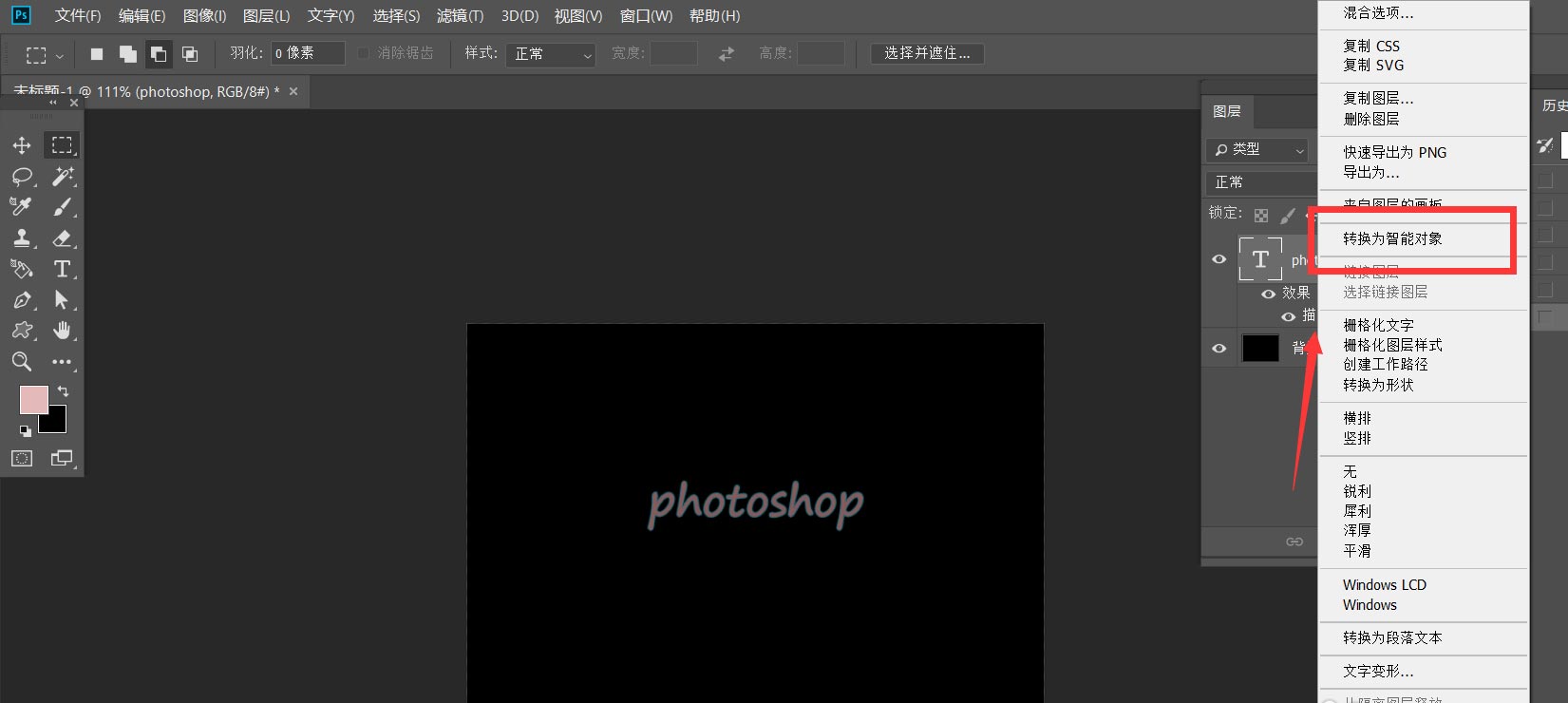Select the Eyedropper tool
The width and height of the screenshot is (1568, 703).
(22, 207)
